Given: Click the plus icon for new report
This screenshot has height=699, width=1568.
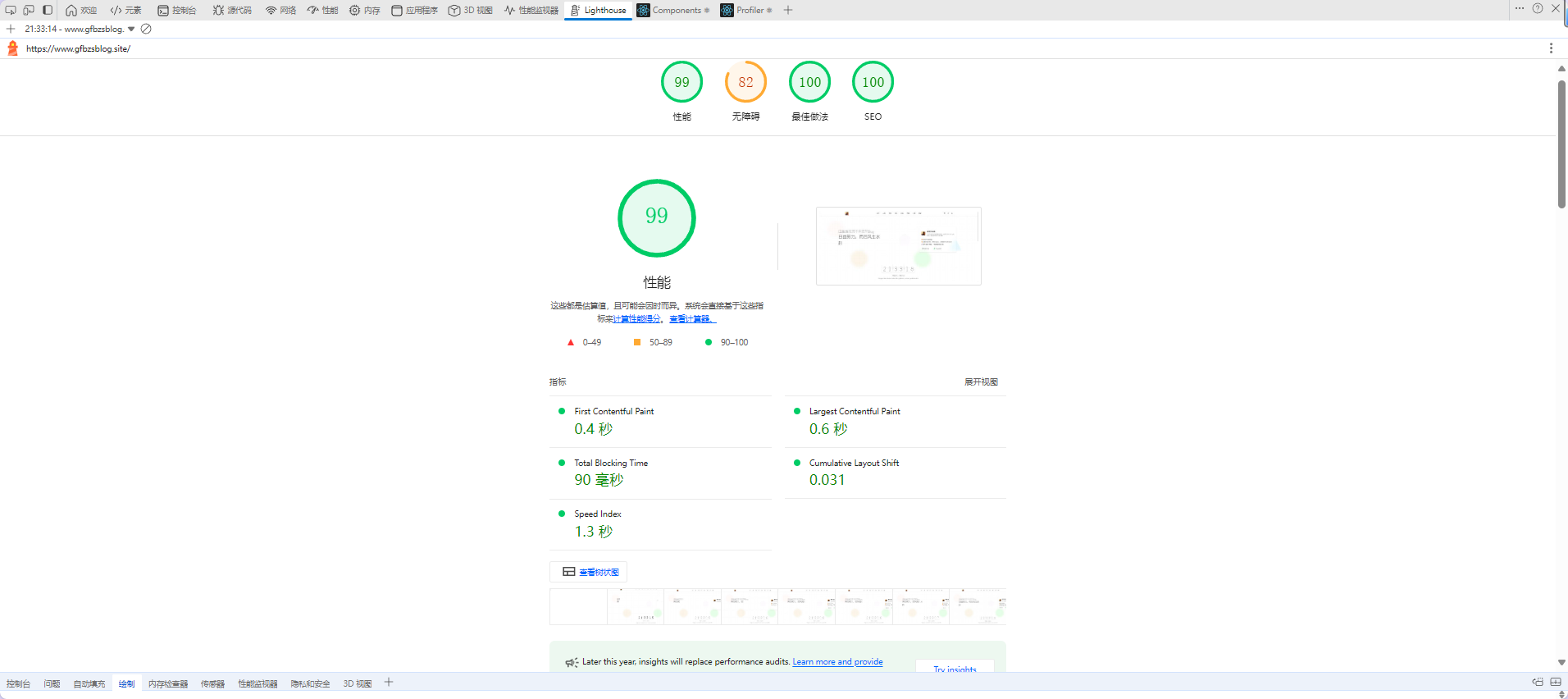Looking at the screenshot, I should tap(11, 29).
